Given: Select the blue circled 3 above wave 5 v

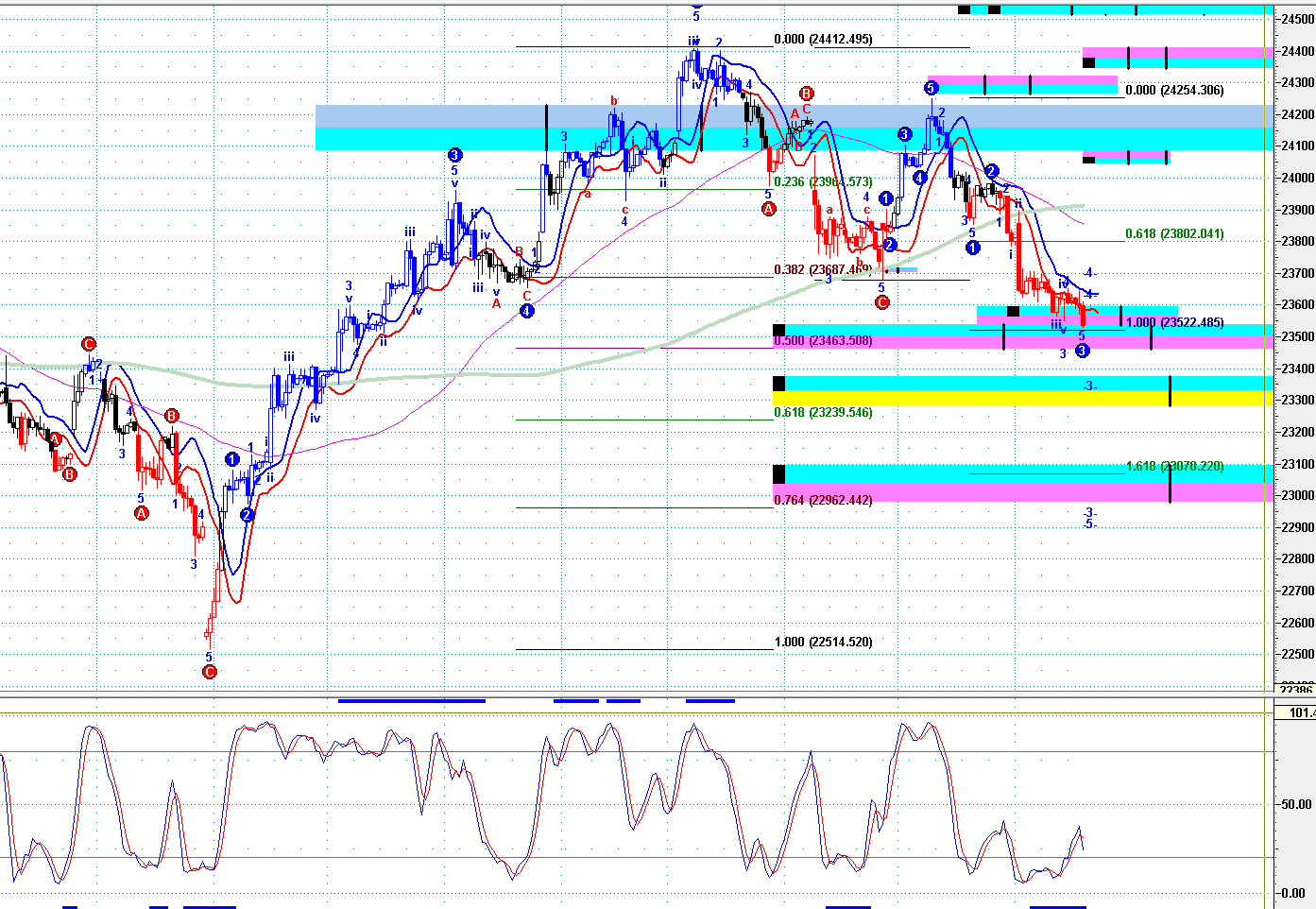Looking at the screenshot, I should [x=454, y=155].
